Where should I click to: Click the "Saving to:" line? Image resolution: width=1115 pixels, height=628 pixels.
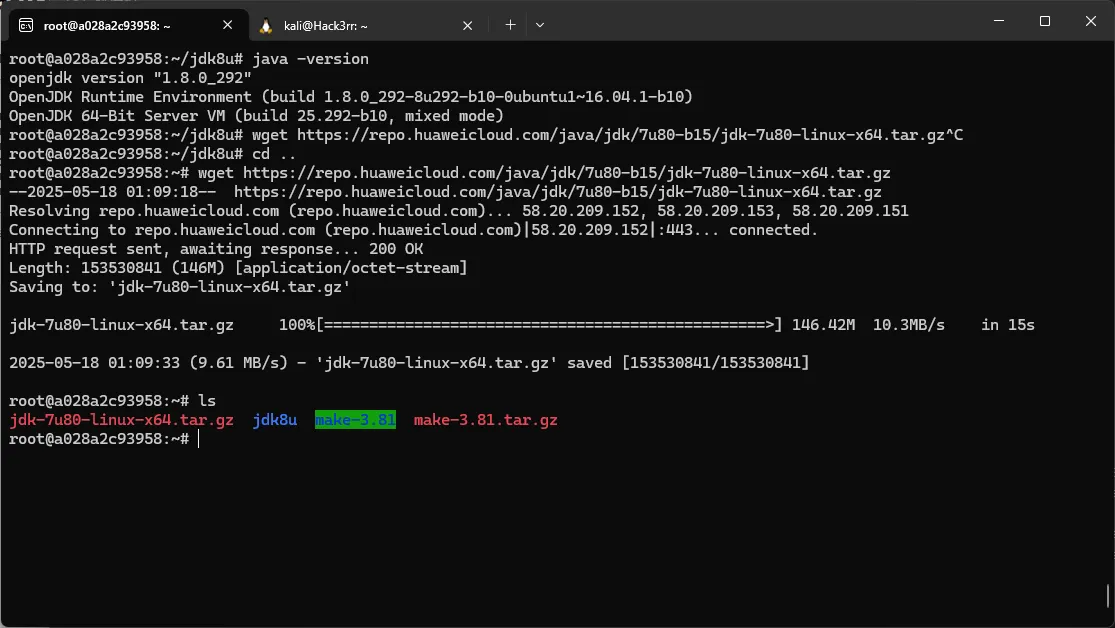[x=179, y=287]
